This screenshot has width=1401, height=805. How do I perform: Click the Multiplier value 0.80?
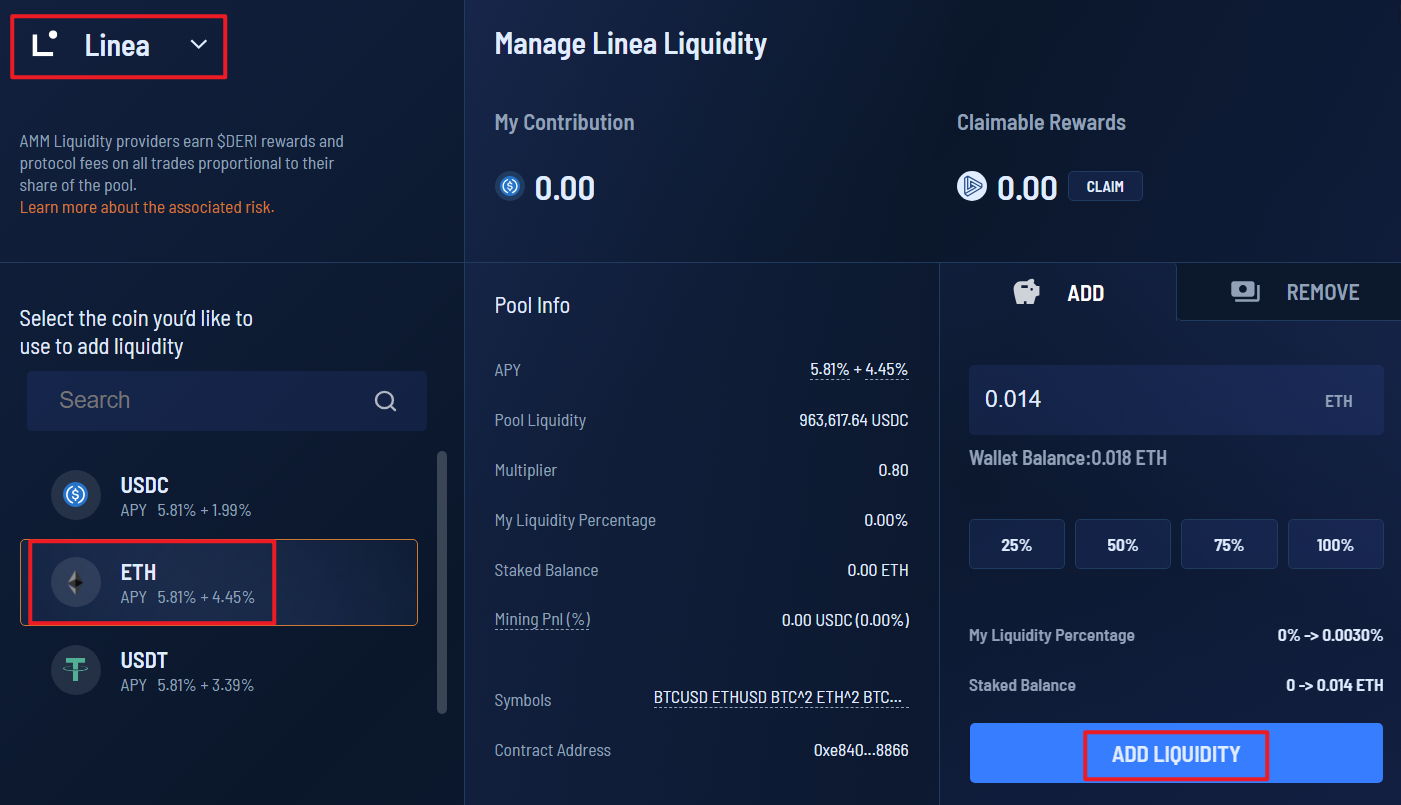pos(893,470)
